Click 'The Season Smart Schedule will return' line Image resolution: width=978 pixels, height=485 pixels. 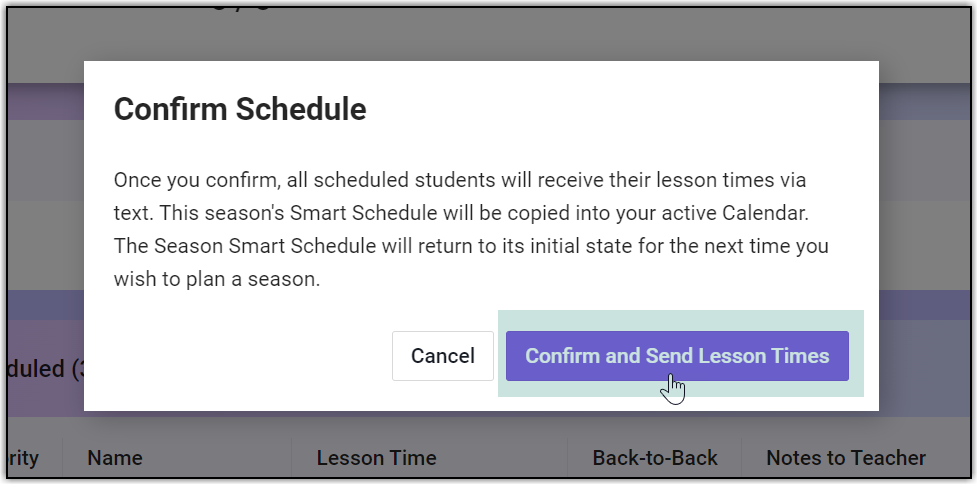point(280,246)
